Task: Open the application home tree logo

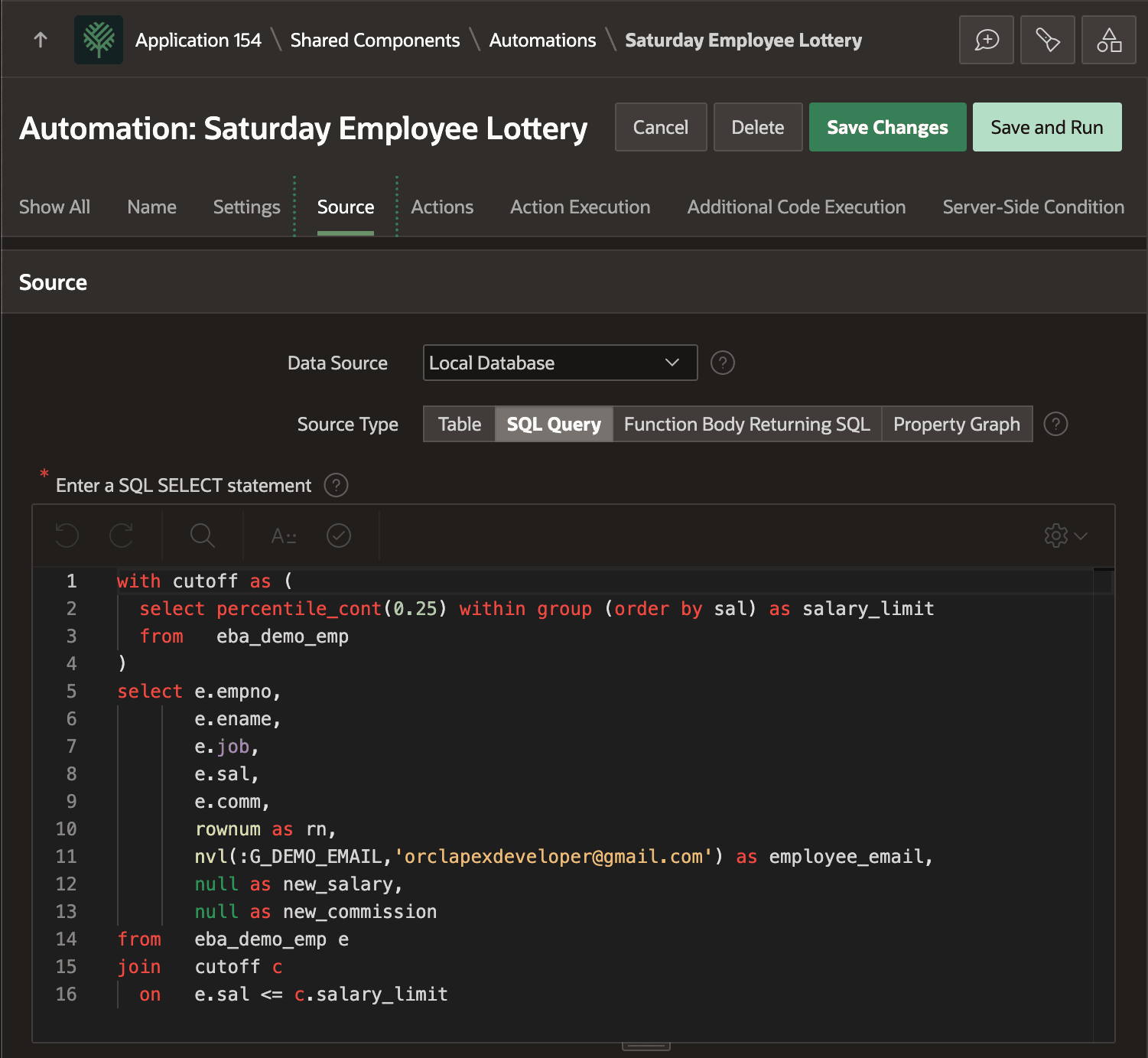Action: tap(99, 40)
